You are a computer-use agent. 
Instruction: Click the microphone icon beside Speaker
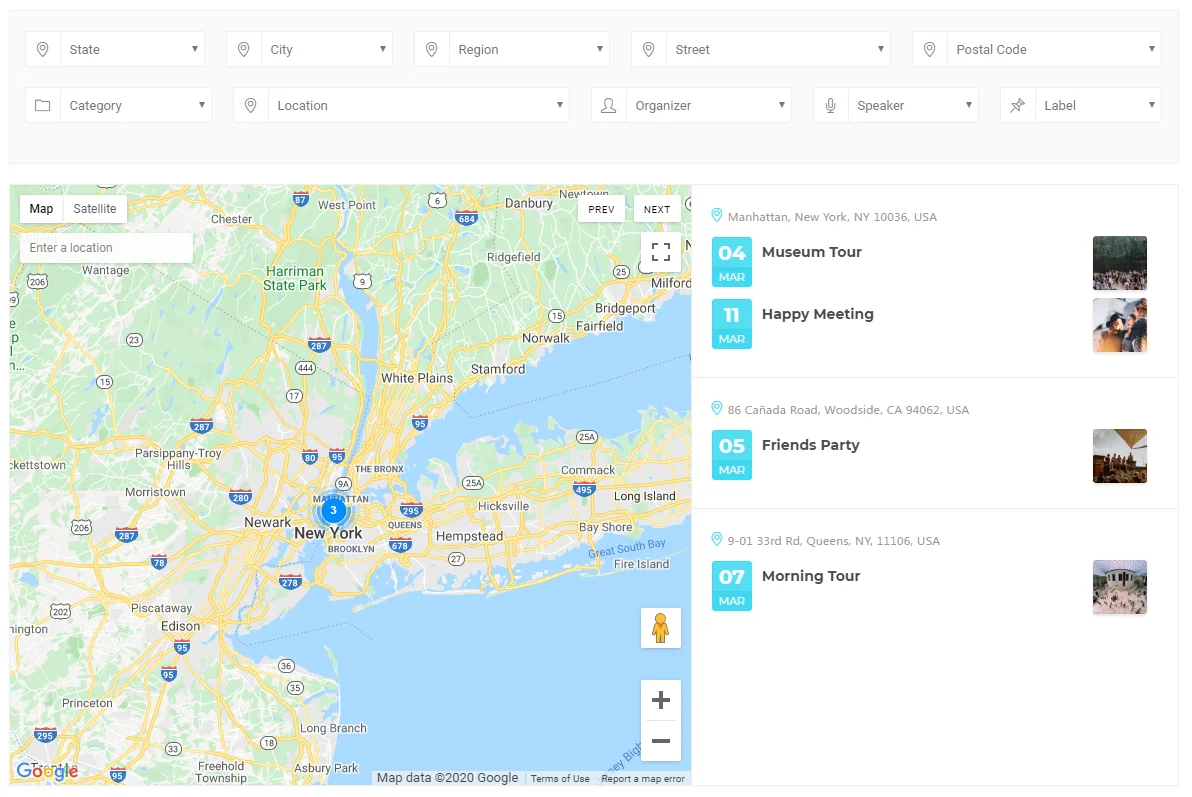830,106
